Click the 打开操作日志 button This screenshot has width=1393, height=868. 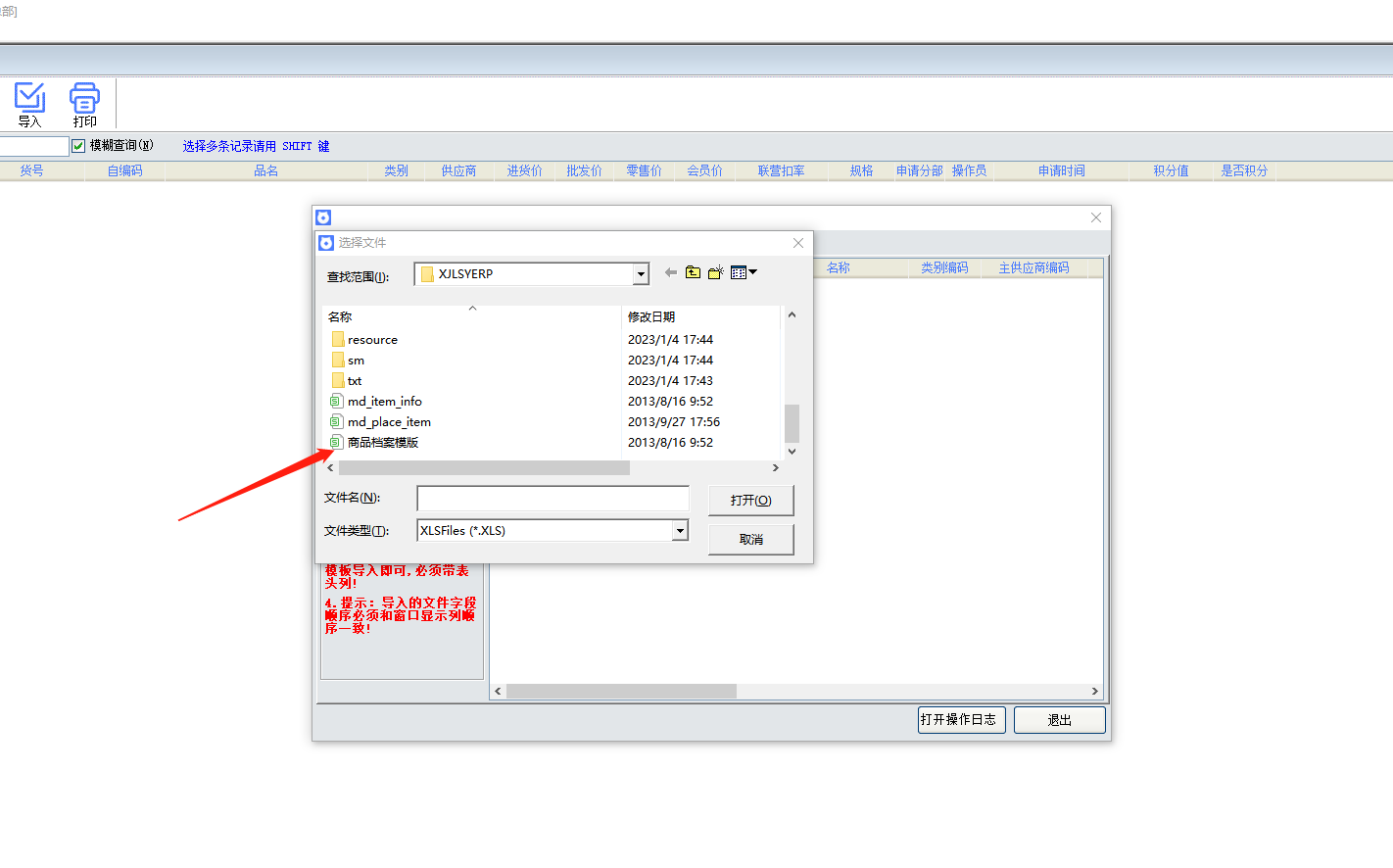pos(962,720)
